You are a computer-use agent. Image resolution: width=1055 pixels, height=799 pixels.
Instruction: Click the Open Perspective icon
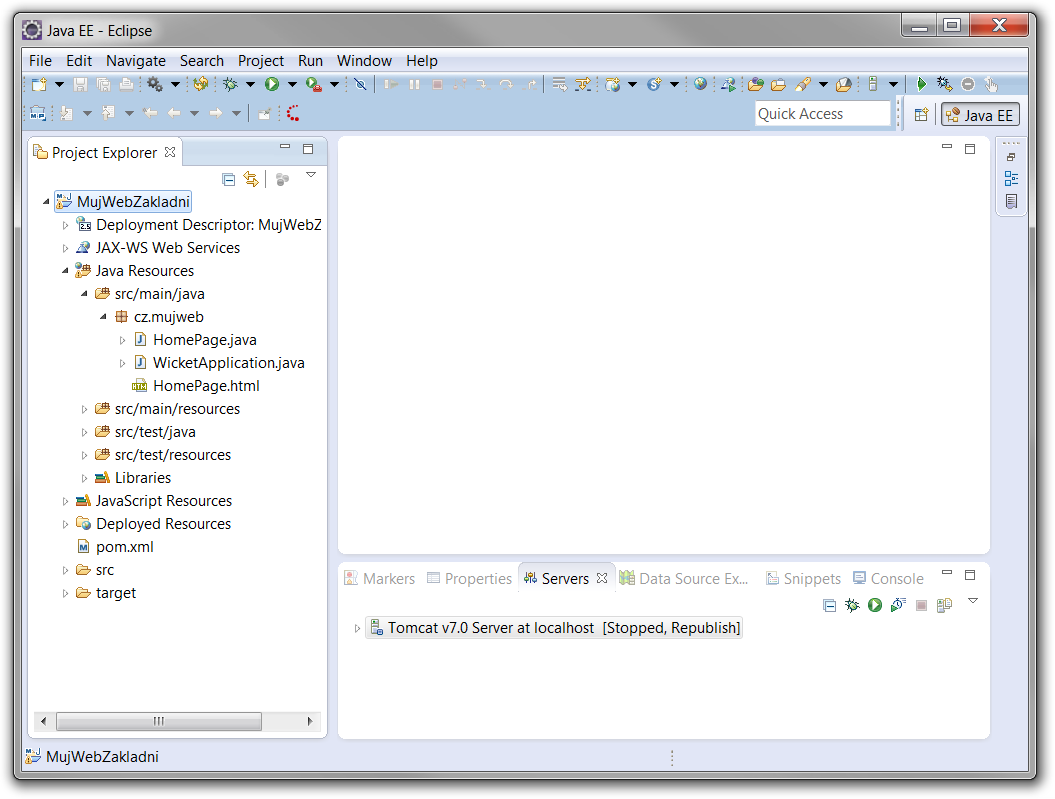pyautogui.click(x=921, y=115)
